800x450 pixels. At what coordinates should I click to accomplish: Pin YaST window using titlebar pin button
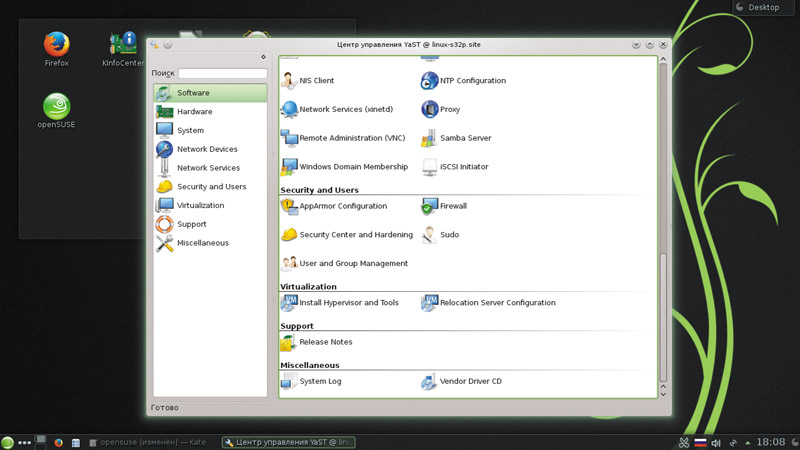[168, 45]
